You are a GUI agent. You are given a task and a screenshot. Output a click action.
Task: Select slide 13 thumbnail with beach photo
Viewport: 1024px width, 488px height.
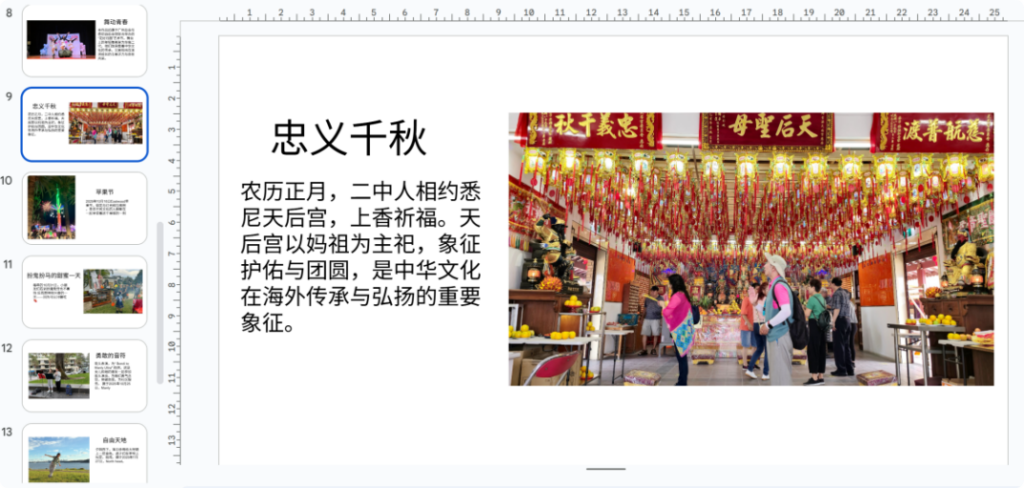[x=85, y=457]
